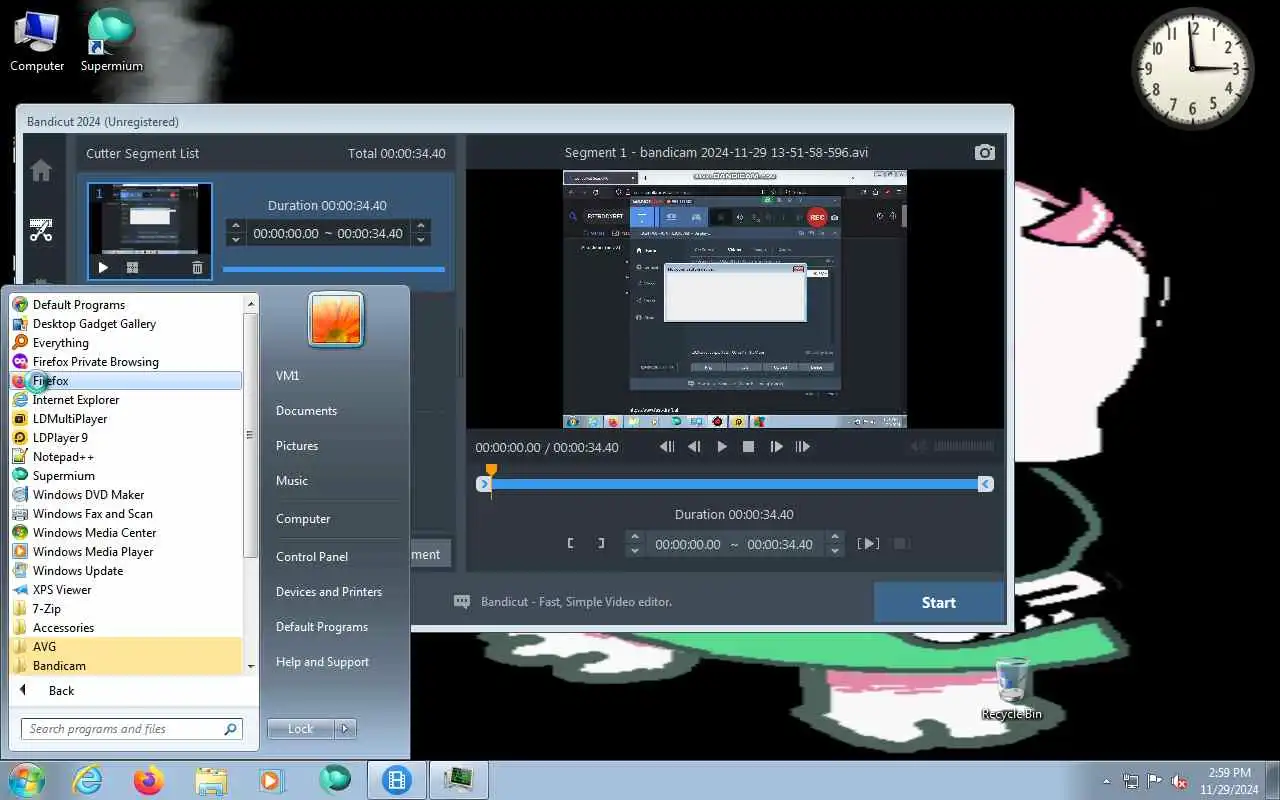The height and width of the screenshot is (800, 1280).
Task: Click the Start menu user picture
Action: [336, 319]
